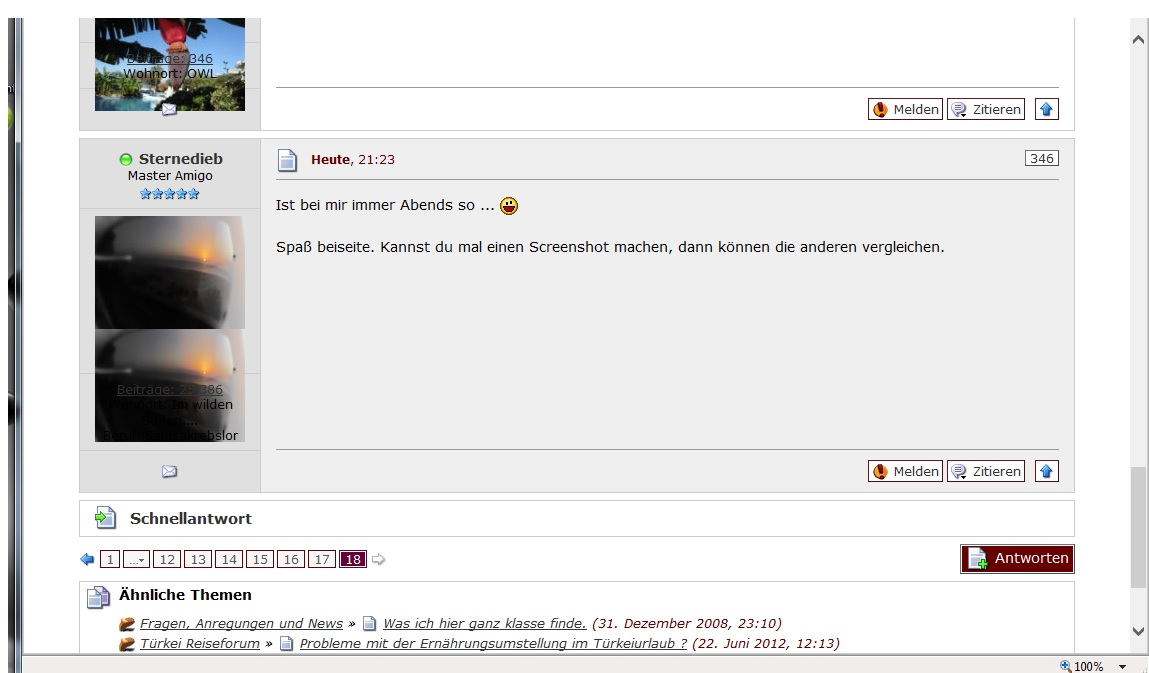Report Sternedieb's post with Melden
Viewport: 1149px width, 673px height.
(905, 471)
